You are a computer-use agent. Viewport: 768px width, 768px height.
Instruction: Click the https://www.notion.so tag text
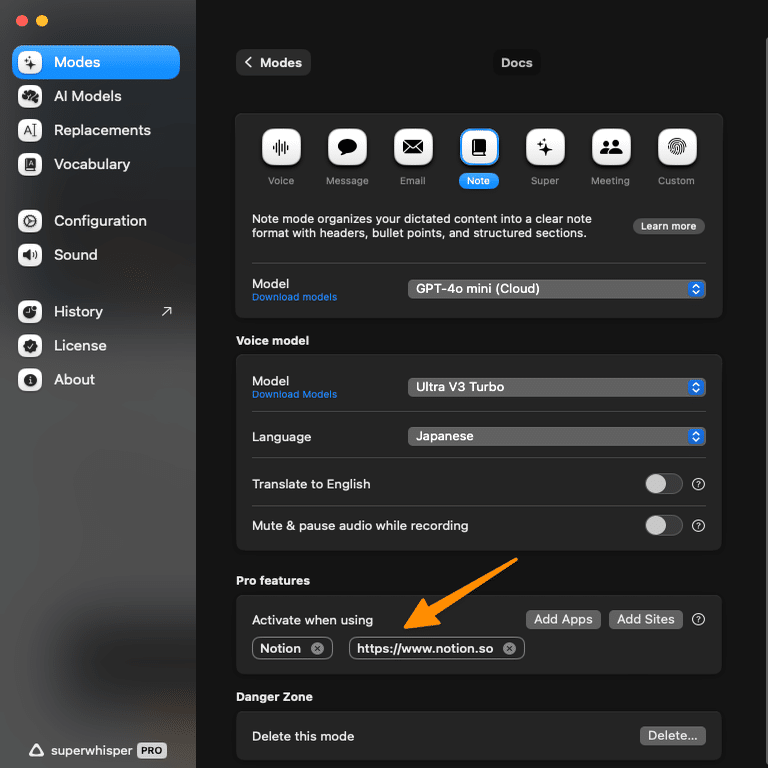click(425, 648)
